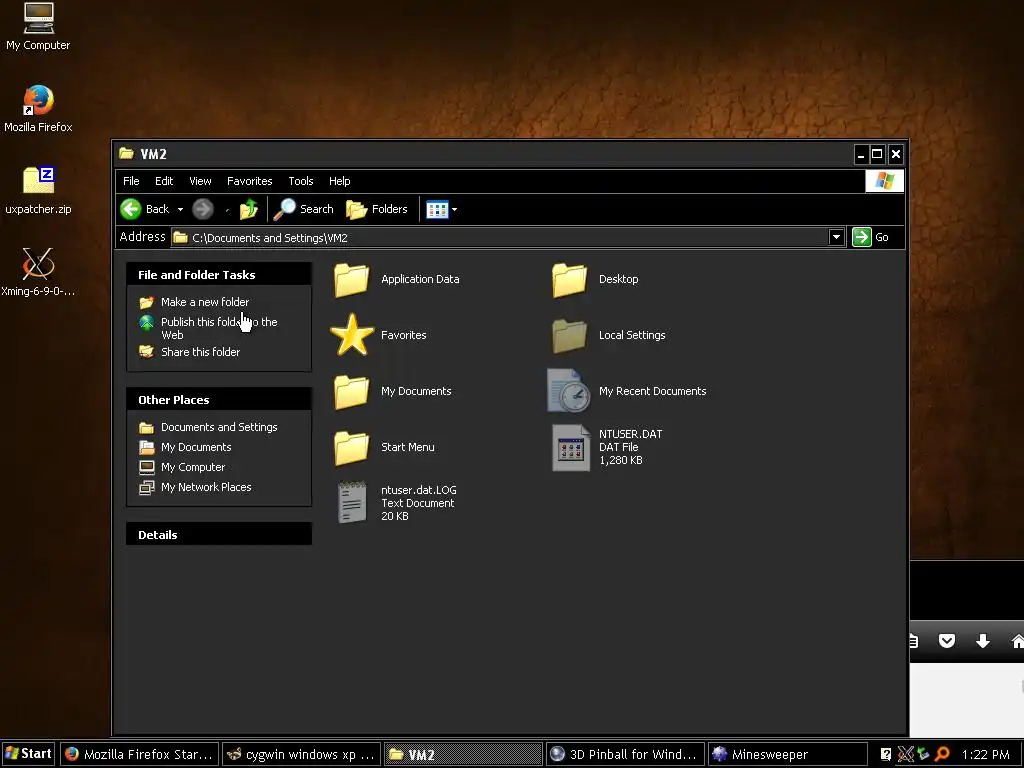
Task: Click the Xming X tray icon
Action: tap(905, 754)
